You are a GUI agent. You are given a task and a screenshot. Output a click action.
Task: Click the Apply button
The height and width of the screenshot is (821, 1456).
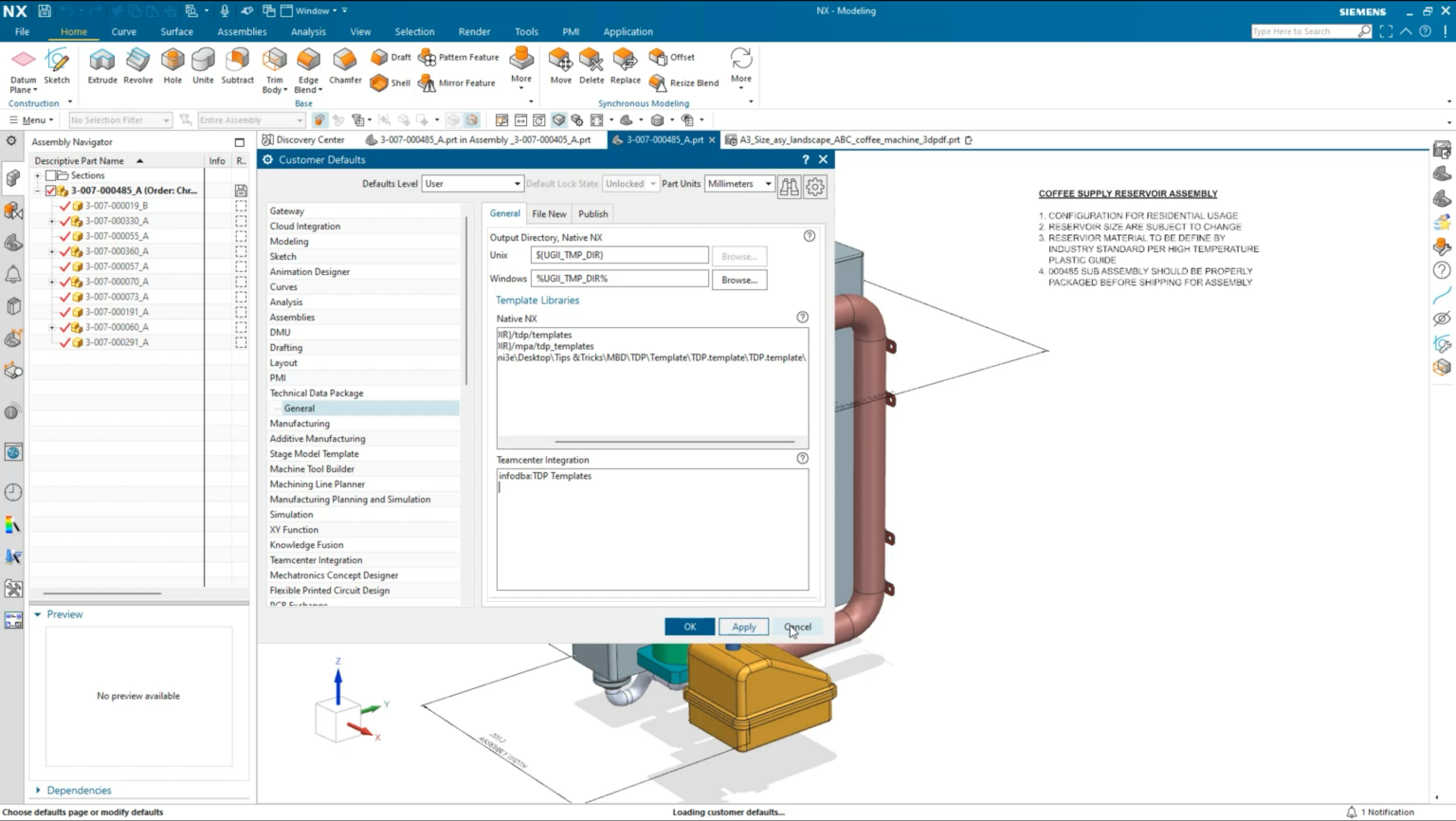(743, 627)
